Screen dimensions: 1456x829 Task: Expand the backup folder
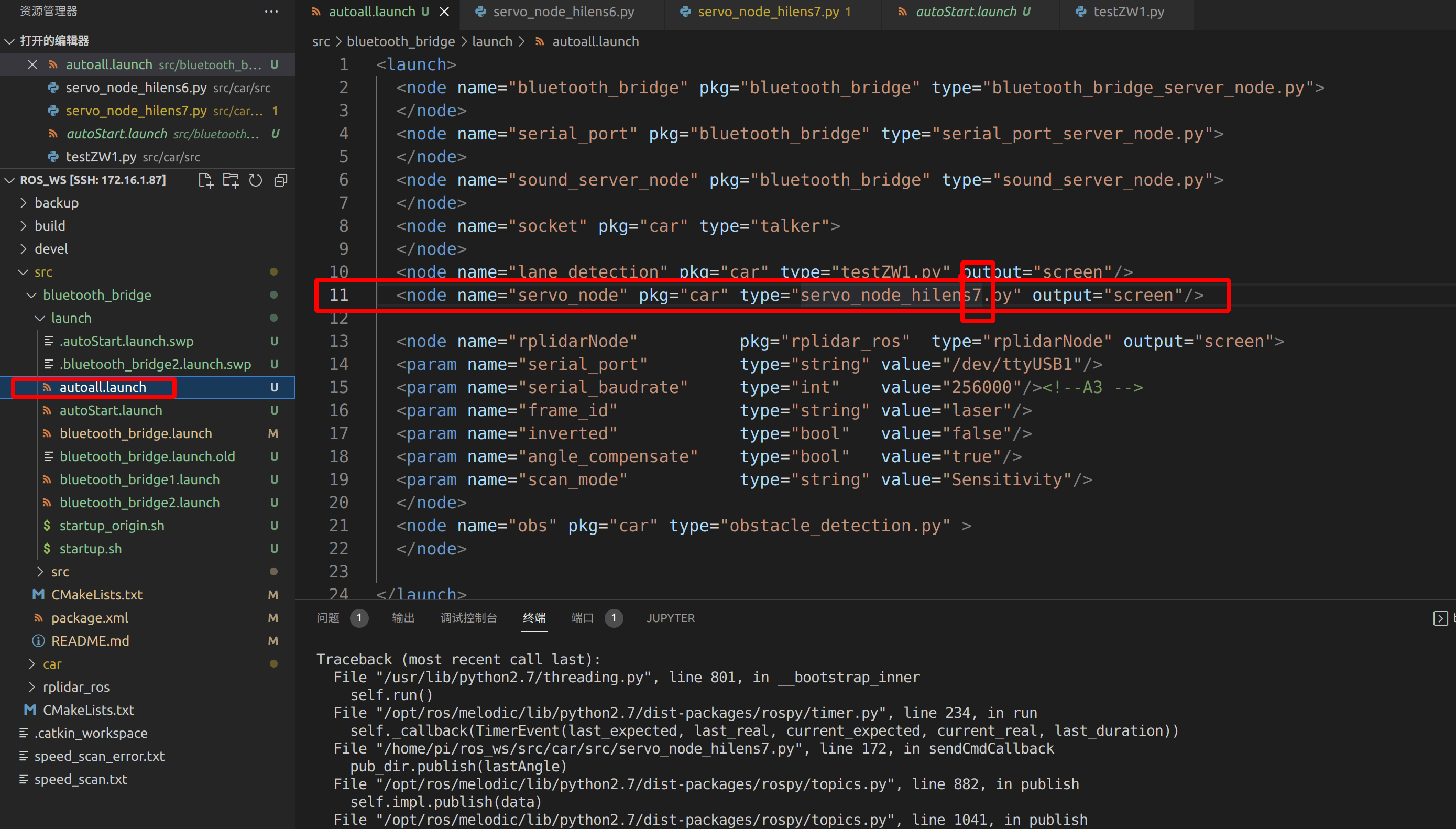click(57, 203)
